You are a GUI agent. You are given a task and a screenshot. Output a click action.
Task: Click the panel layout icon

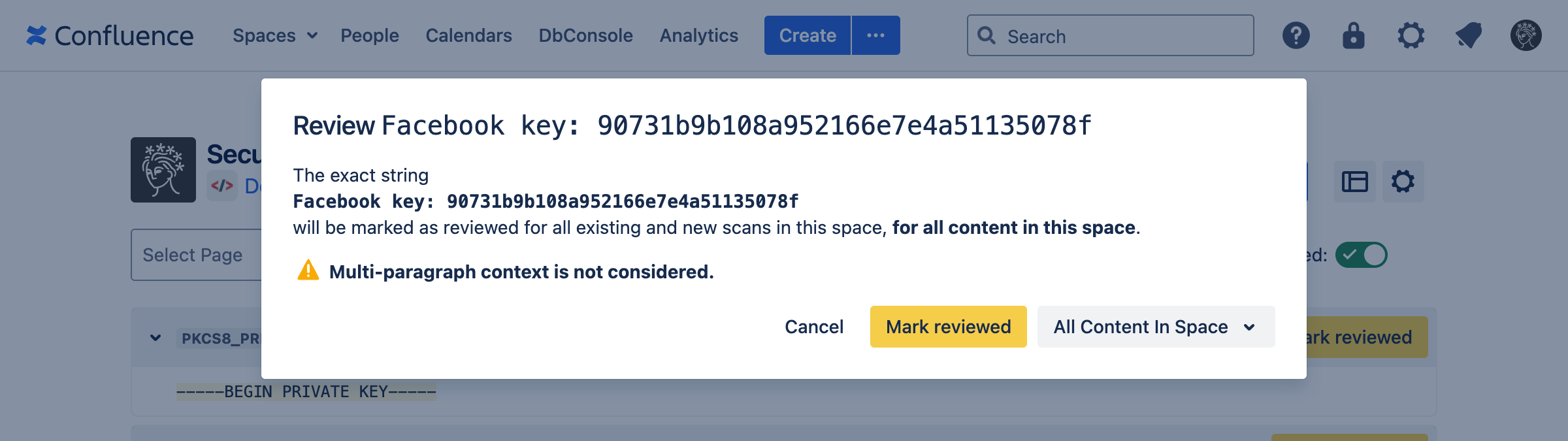tap(1354, 182)
